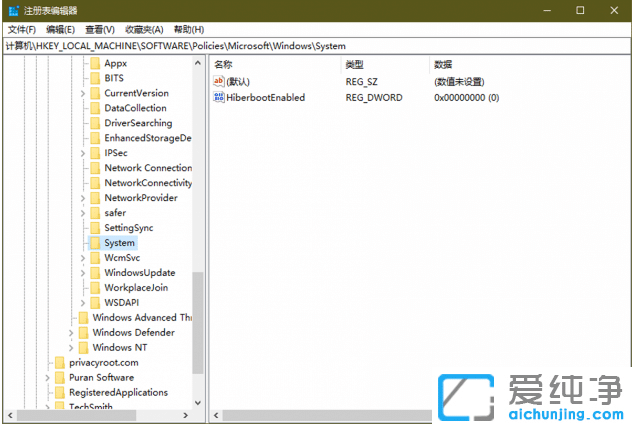Expand the Windows Defender key
632x427 pixels.
[71, 333]
